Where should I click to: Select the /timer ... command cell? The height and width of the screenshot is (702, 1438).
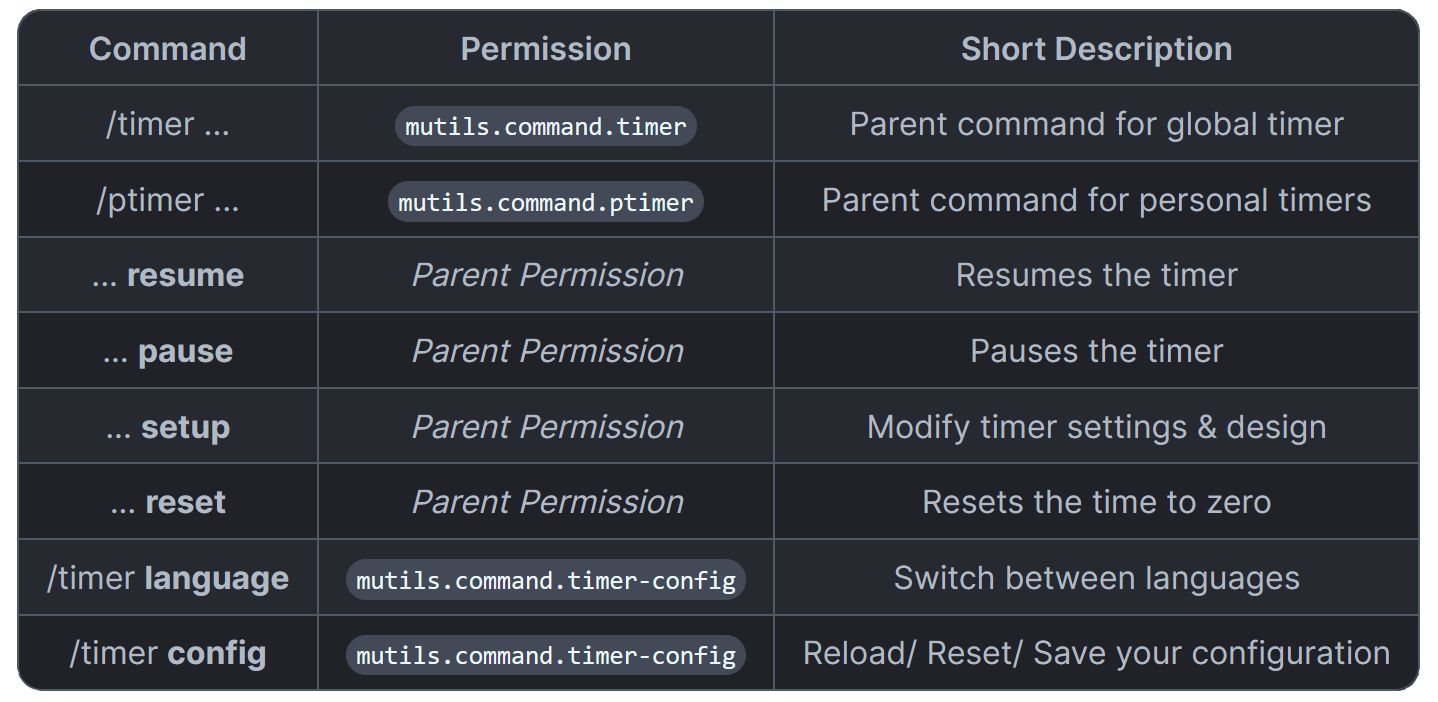point(168,124)
